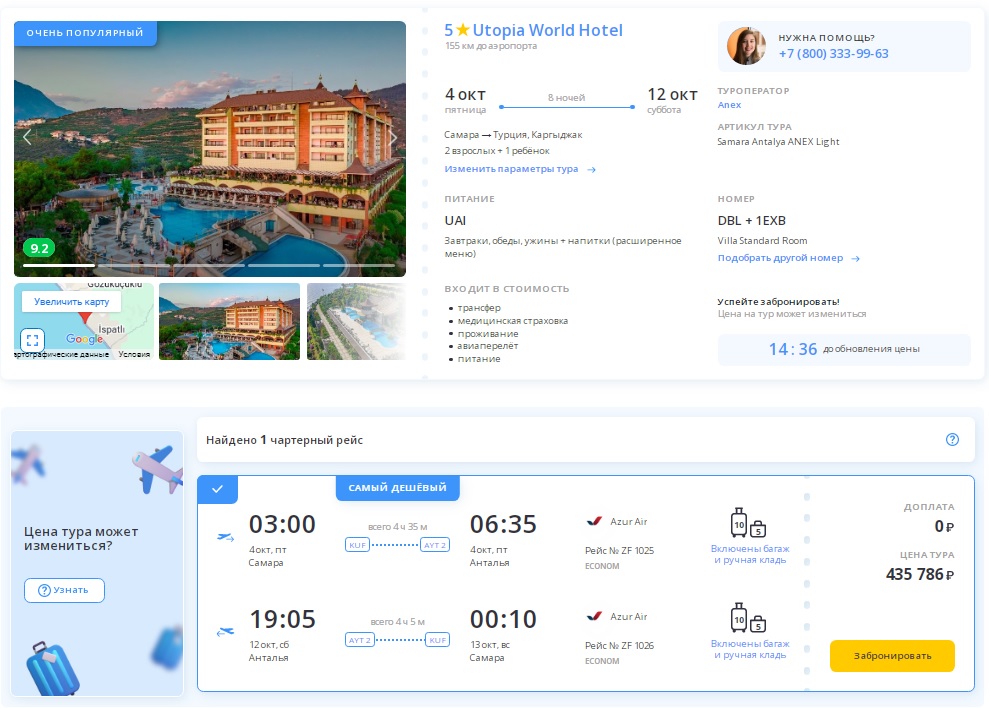This screenshot has width=989, height=708.
Task: Click the help question mark icon near charter flights
Action: point(952,440)
